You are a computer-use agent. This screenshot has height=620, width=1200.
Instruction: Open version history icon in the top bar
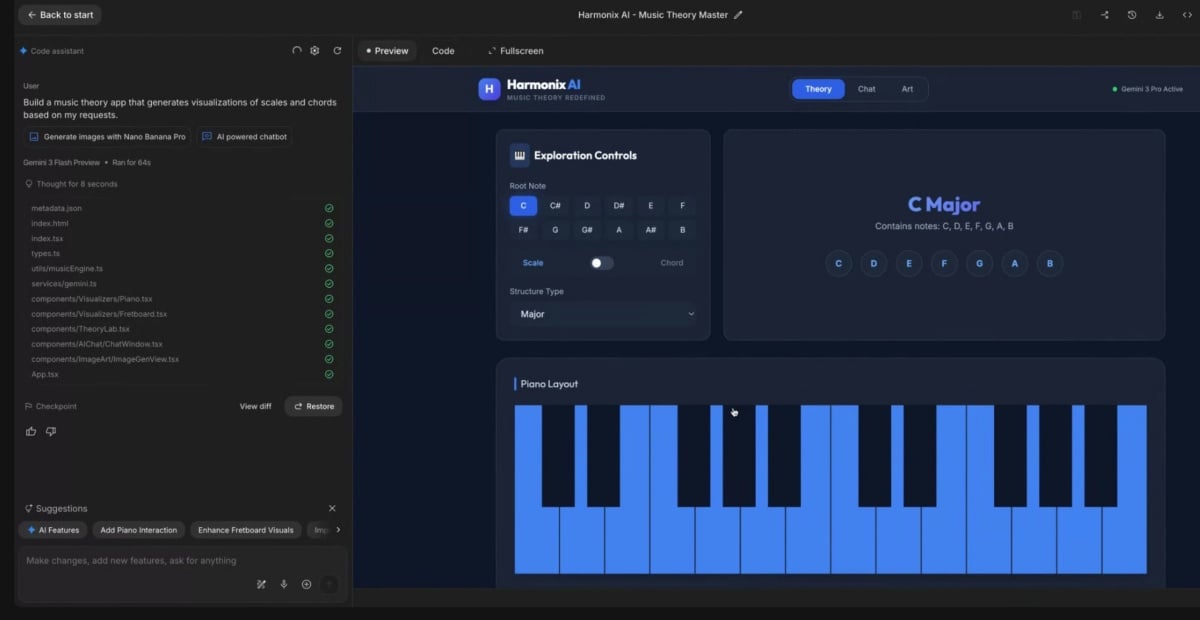tap(1131, 14)
